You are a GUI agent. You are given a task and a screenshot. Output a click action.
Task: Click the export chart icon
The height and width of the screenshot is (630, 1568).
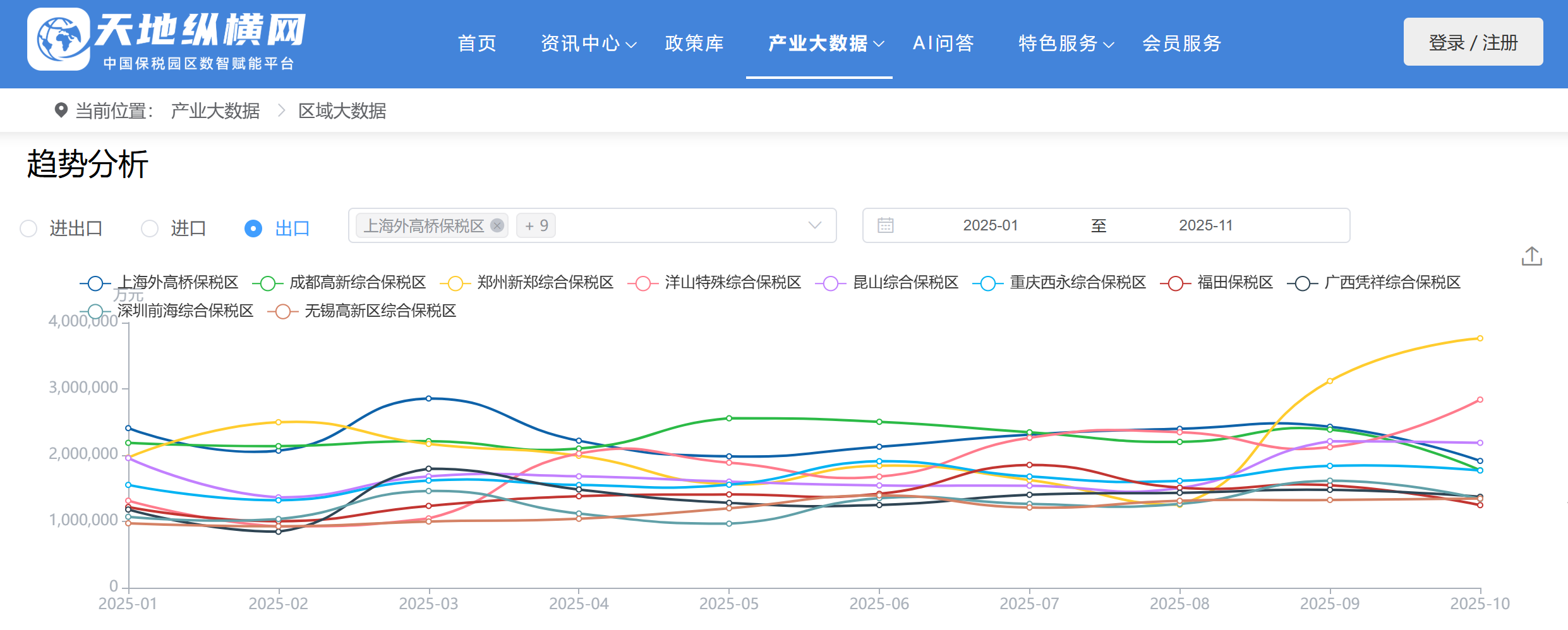(x=1531, y=256)
